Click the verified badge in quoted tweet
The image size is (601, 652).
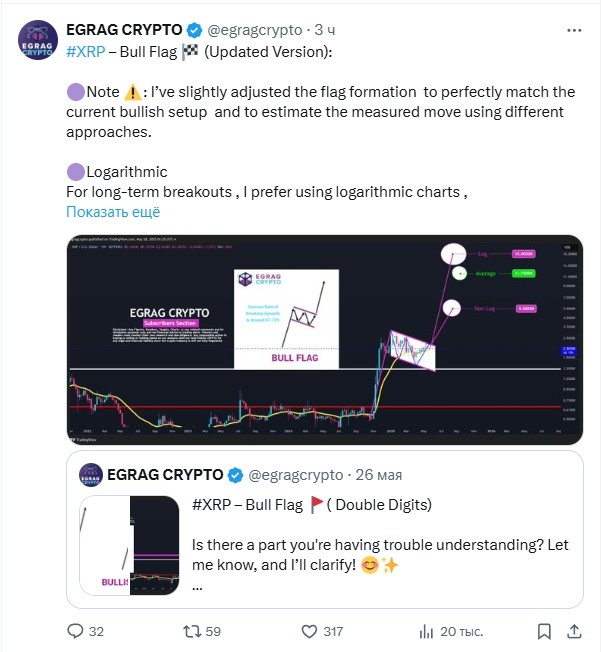pos(236,473)
